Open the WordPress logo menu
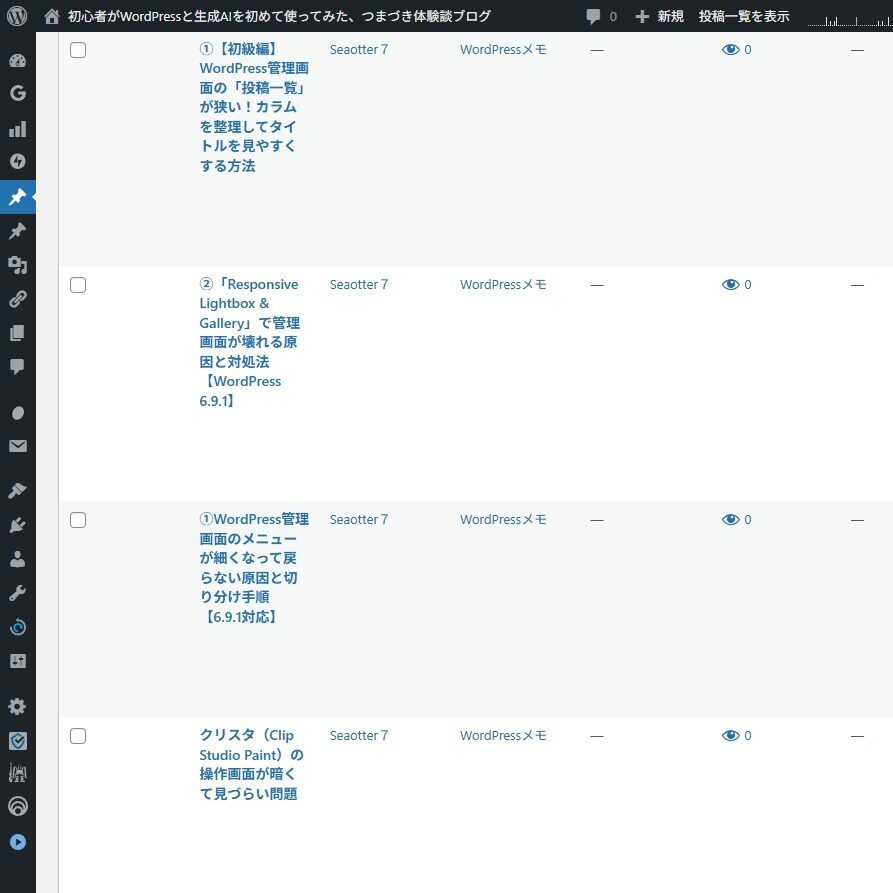 coord(17,16)
